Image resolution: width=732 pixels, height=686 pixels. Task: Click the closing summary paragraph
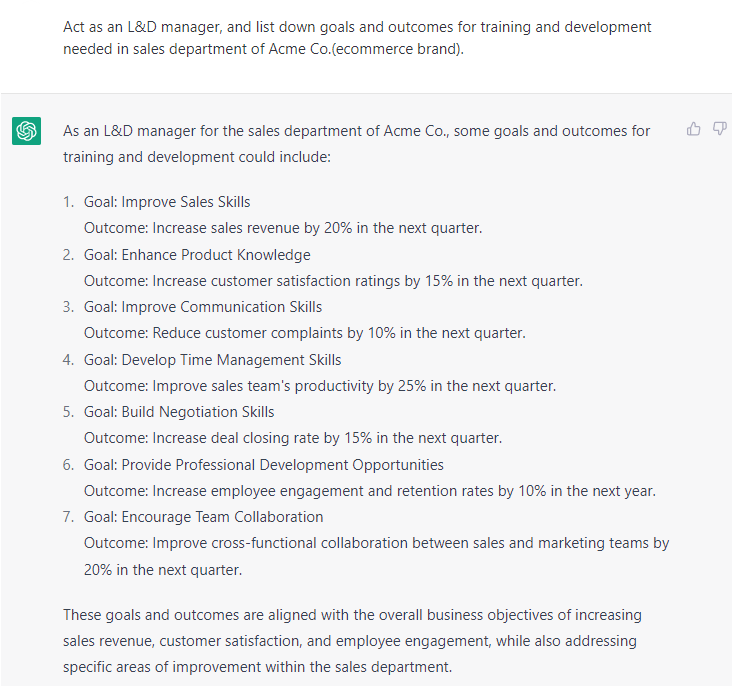(x=352, y=641)
